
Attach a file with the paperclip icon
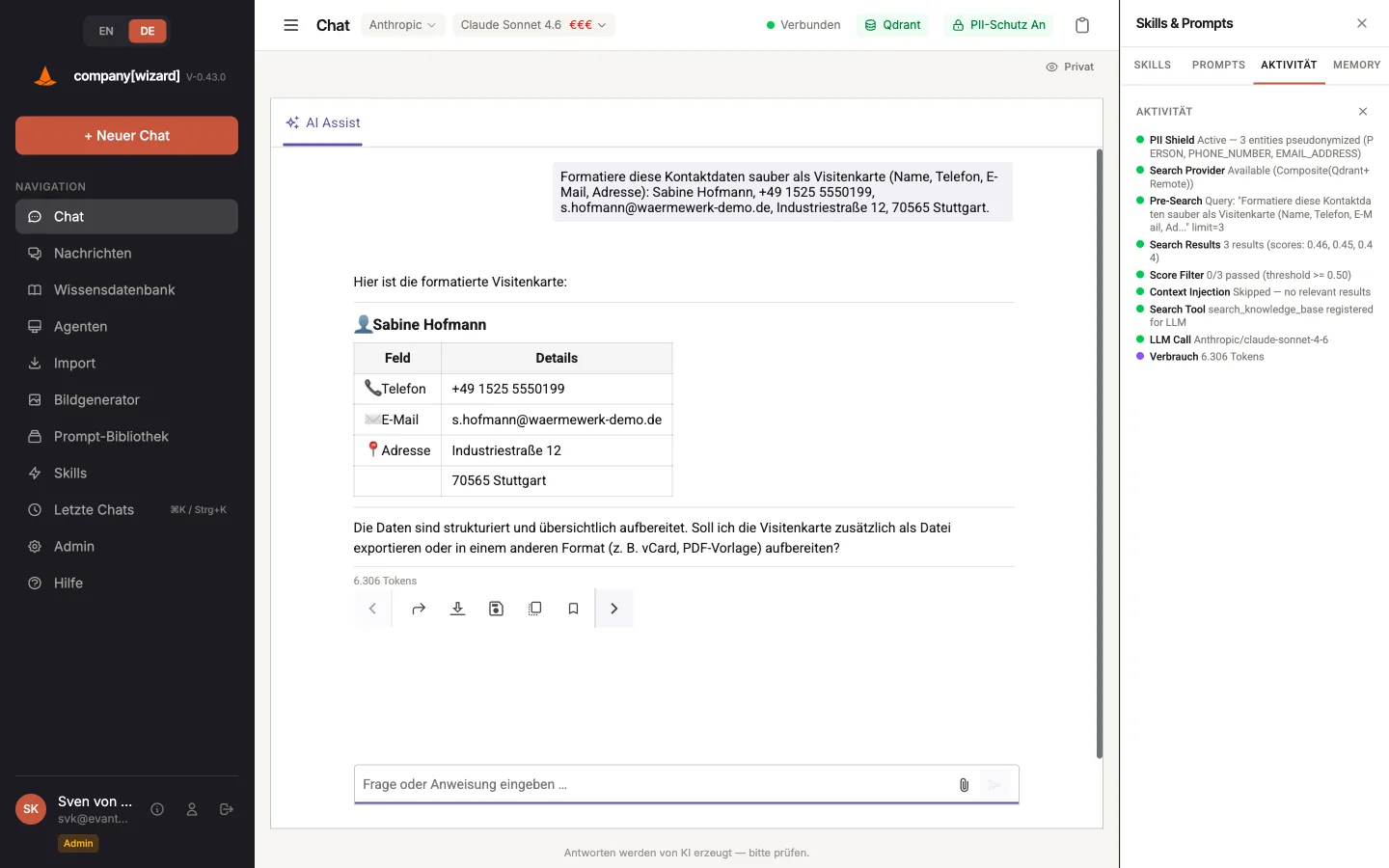964,785
